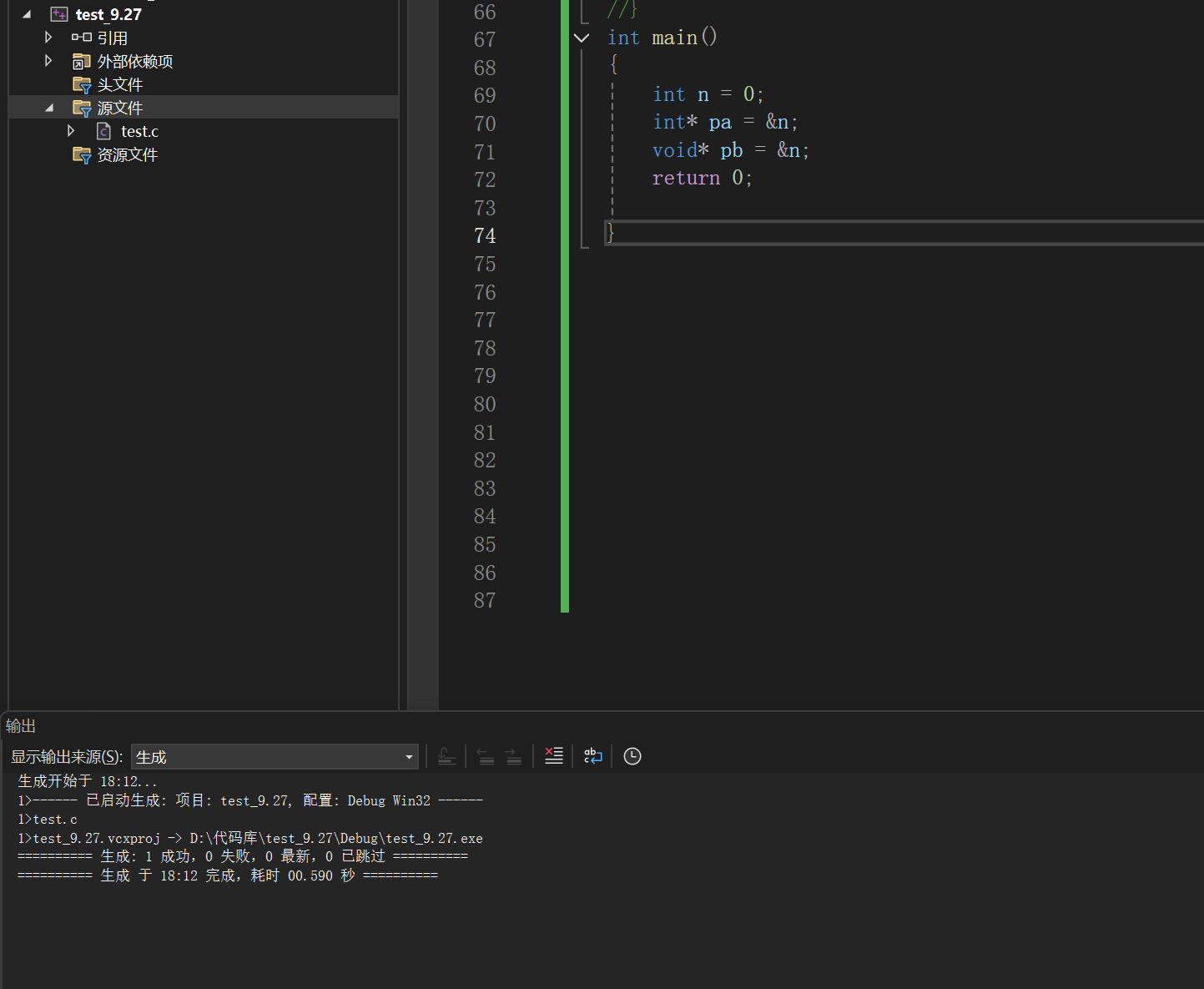Place cursor on 'void* pb = &n;' line

pyautogui.click(x=731, y=150)
